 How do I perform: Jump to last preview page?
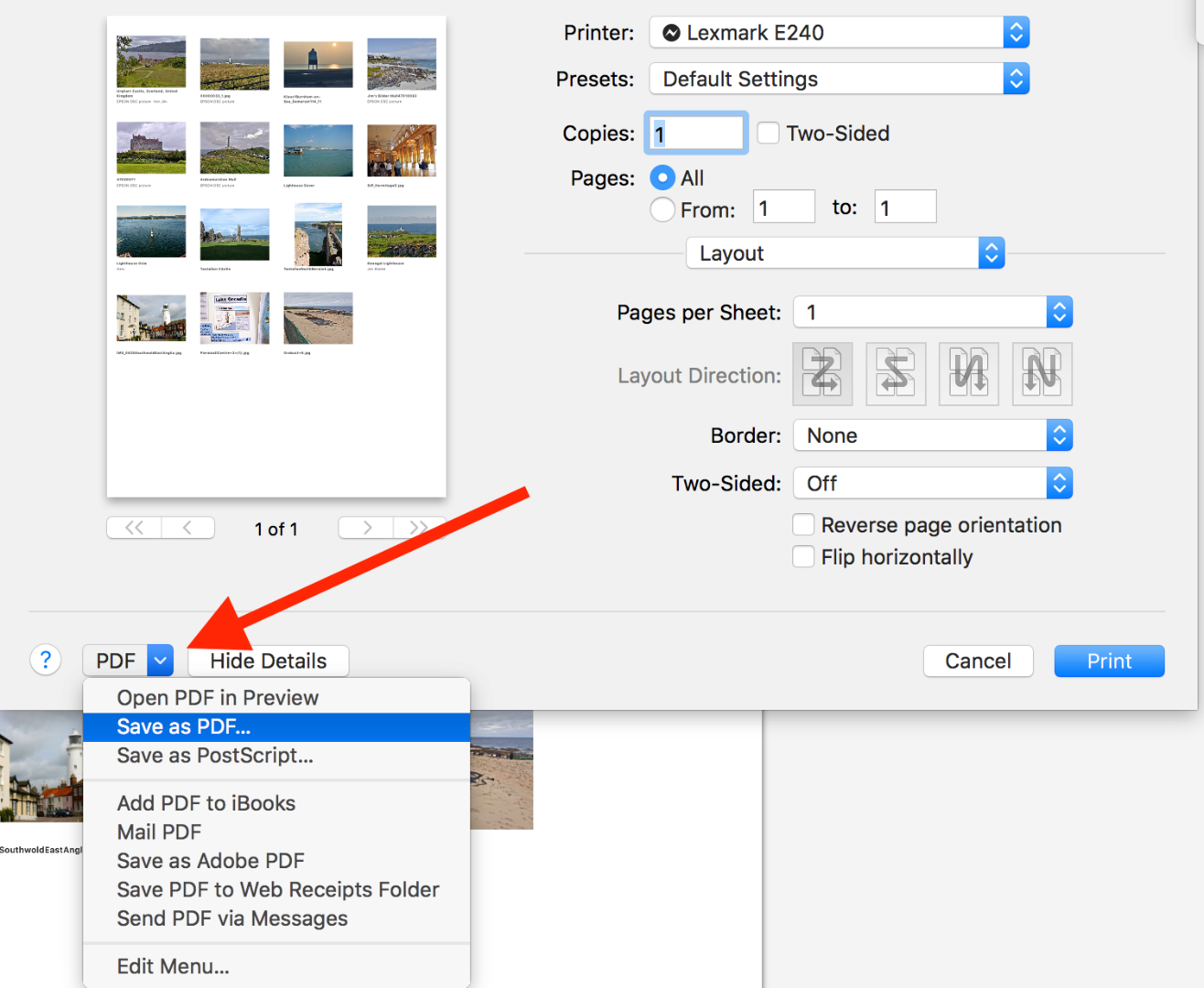pyautogui.click(x=419, y=528)
